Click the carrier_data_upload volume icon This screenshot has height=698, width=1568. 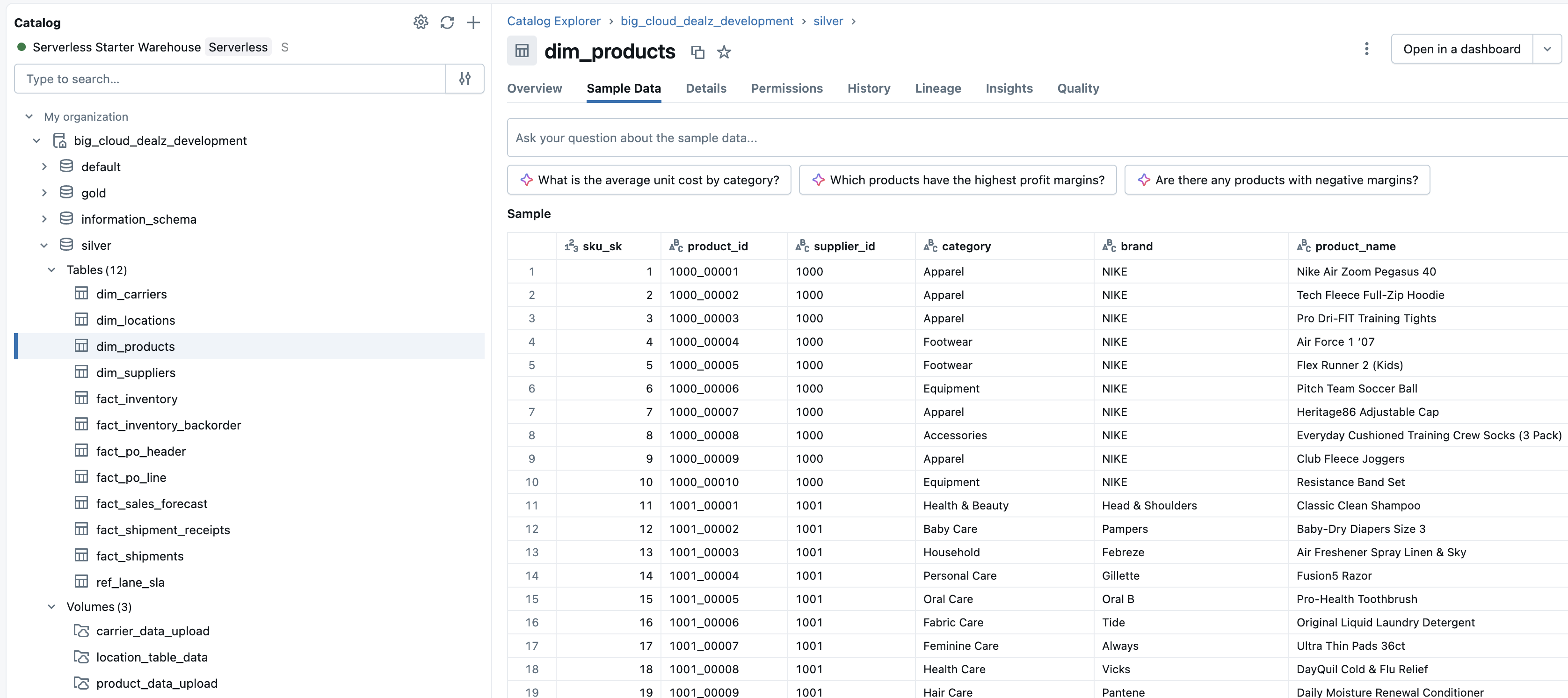[81, 631]
